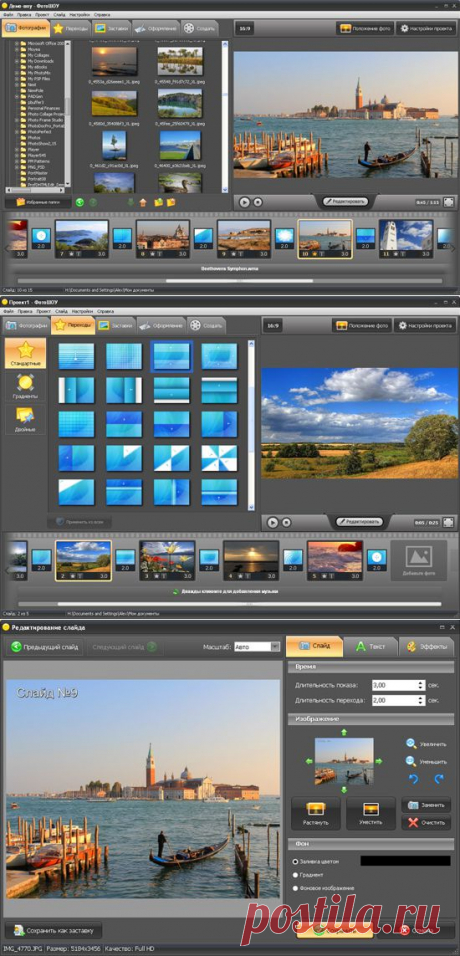Choose the pinwheel transition thumbnail in Проект1
This screenshot has height=956, width=460.
[x=219, y=458]
